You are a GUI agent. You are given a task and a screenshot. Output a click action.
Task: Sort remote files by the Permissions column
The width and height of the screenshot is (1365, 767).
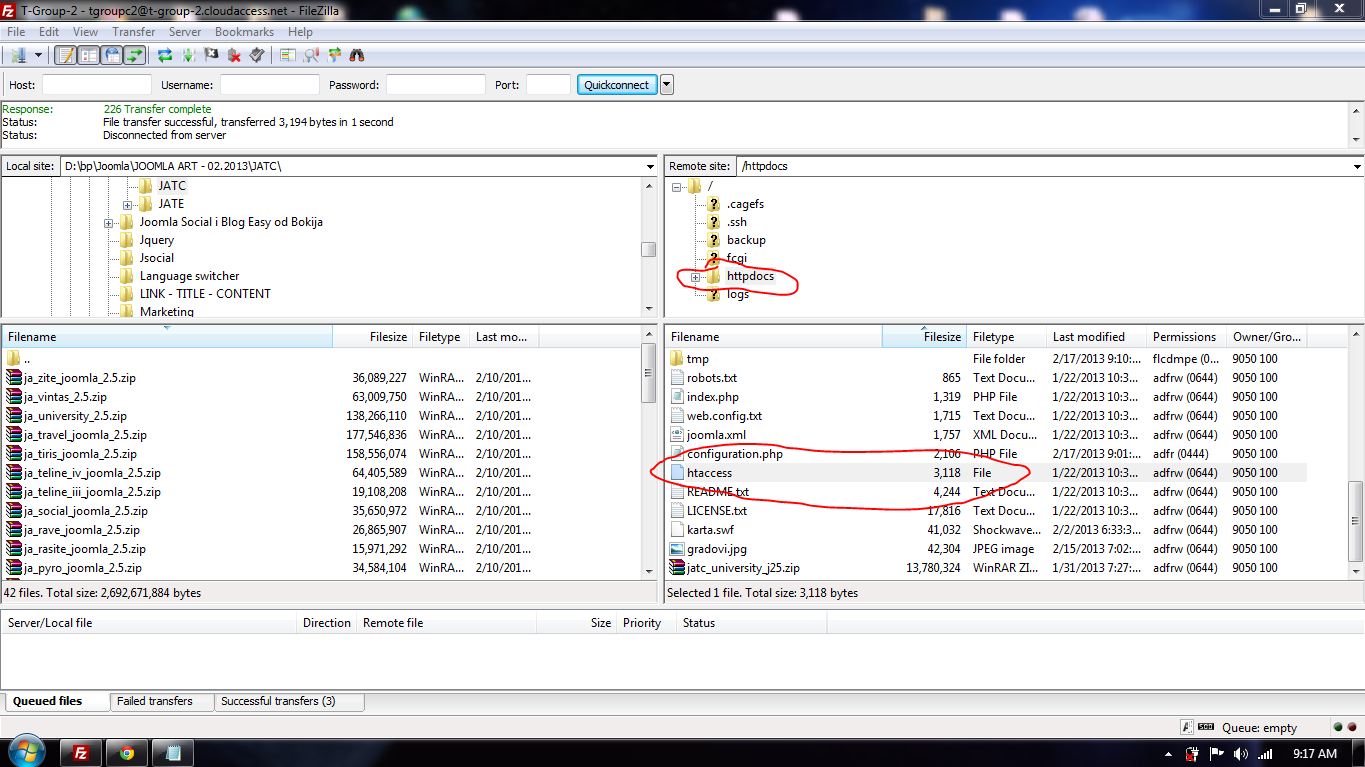1184,337
